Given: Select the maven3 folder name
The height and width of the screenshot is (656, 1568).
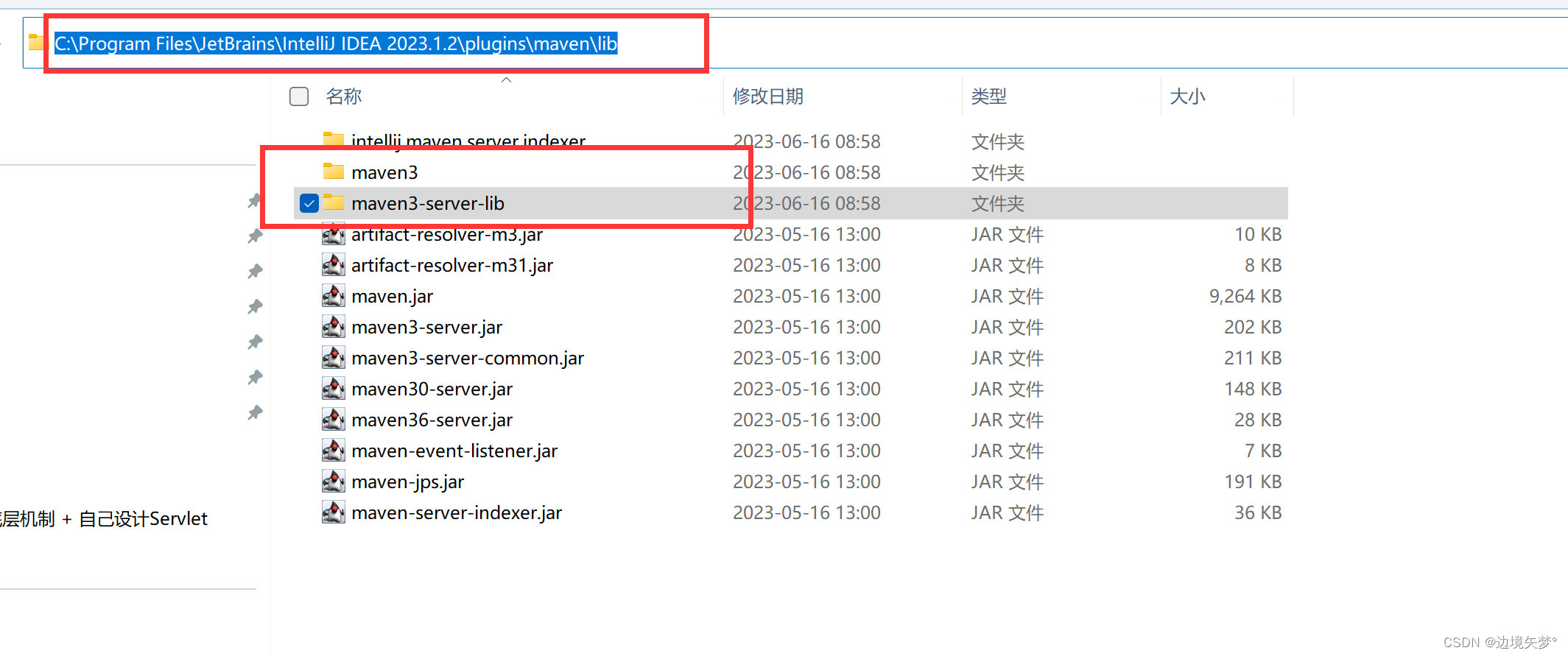Looking at the screenshot, I should 384,172.
